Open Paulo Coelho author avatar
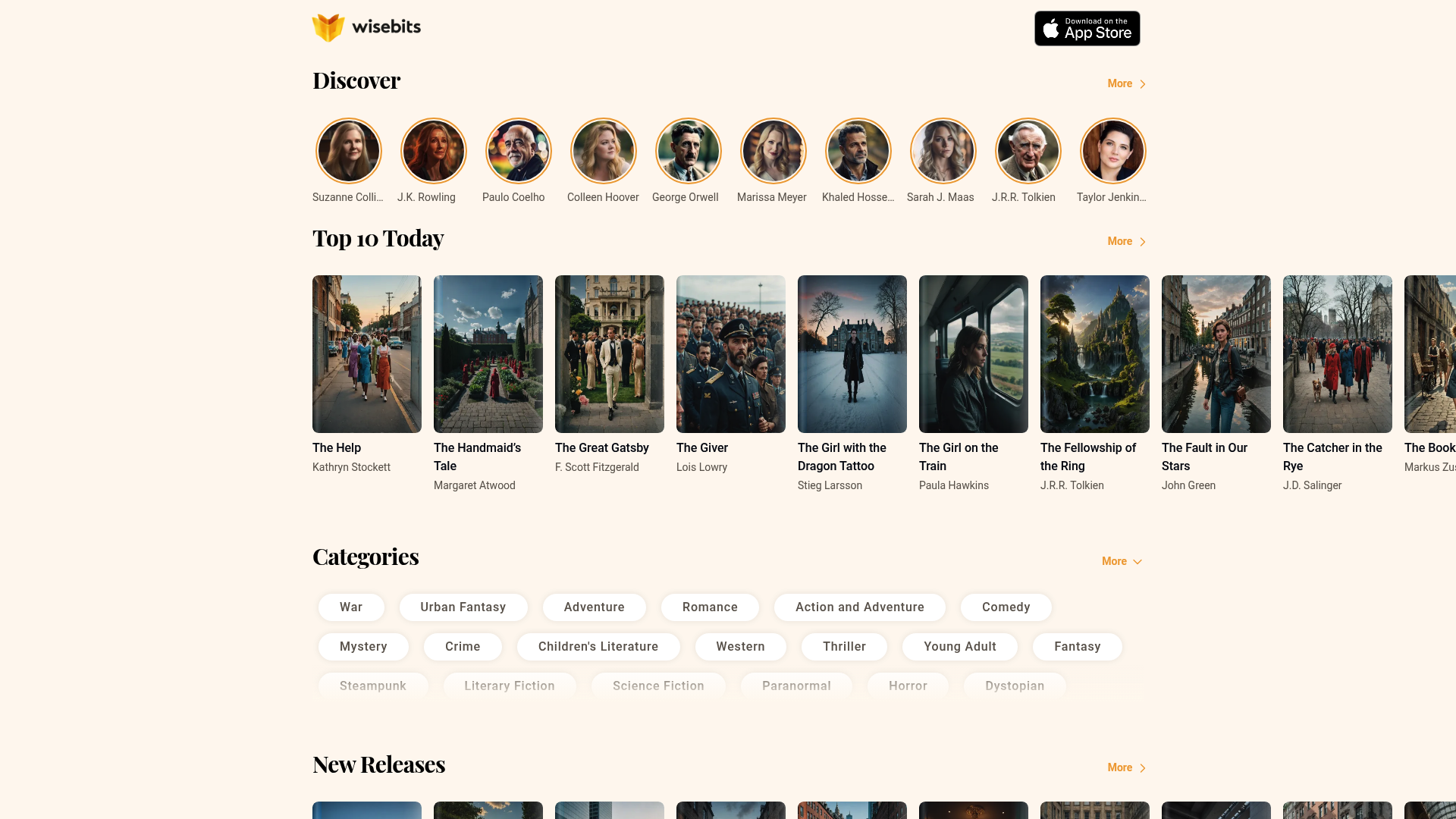The height and width of the screenshot is (819, 1456). click(x=519, y=151)
